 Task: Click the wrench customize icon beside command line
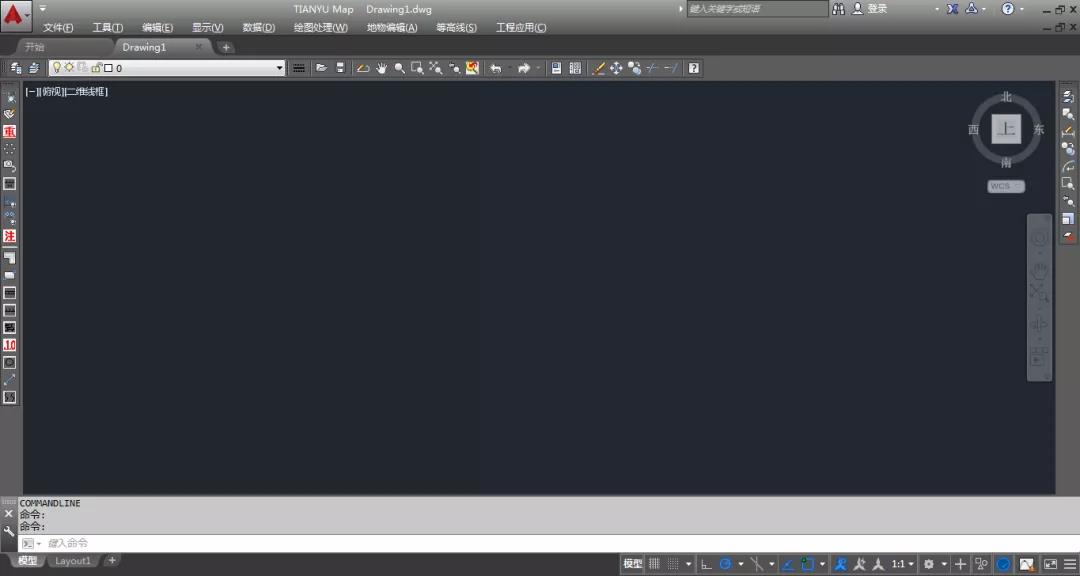[x=9, y=531]
